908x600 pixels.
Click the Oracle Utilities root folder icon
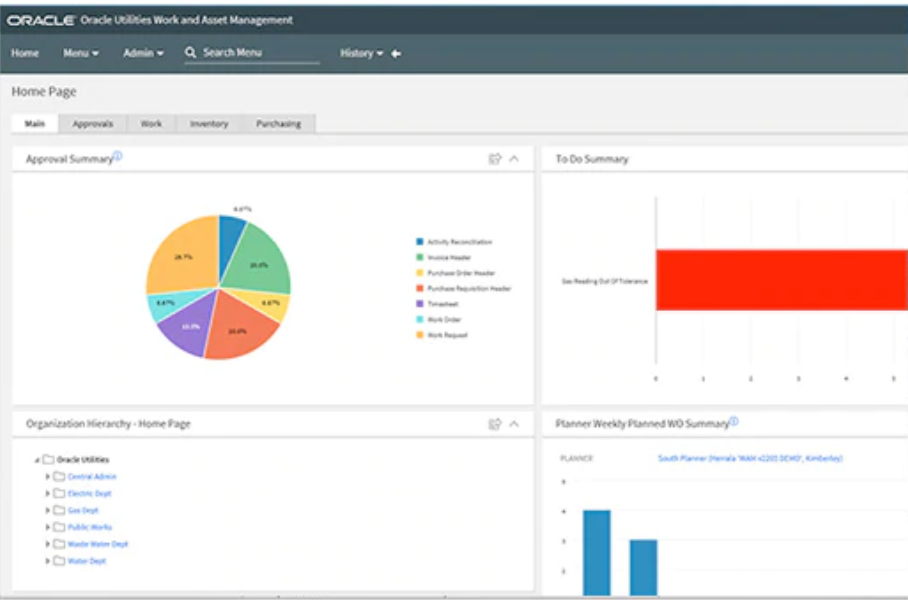48,460
